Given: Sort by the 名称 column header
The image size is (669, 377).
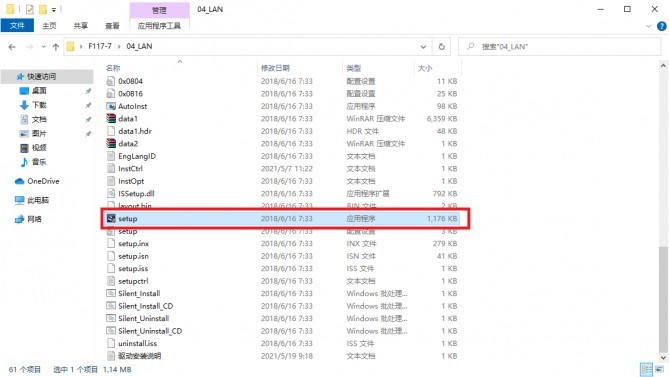Looking at the screenshot, I should point(113,68).
